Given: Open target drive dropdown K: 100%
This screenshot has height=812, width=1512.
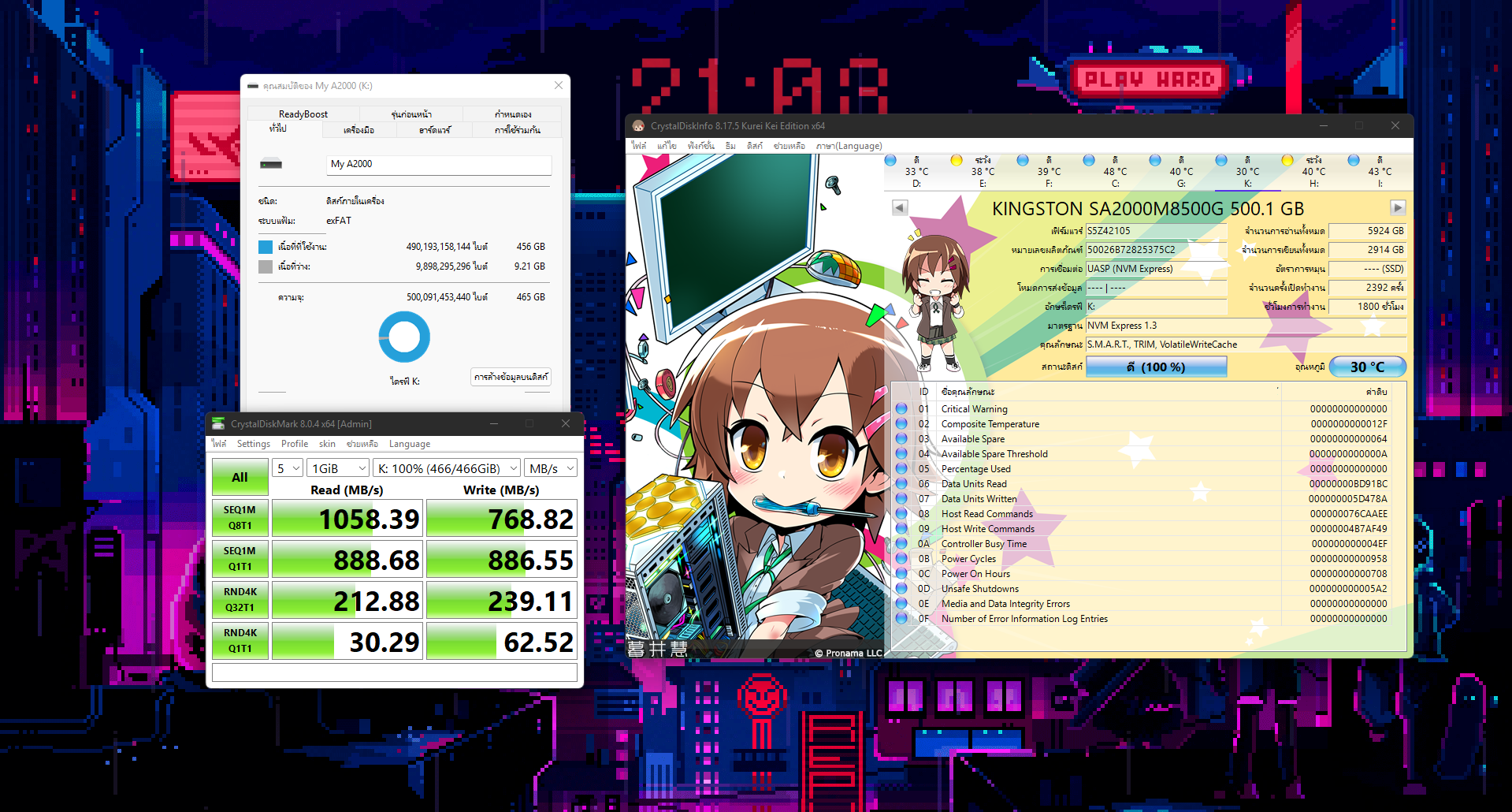Looking at the screenshot, I should tap(447, 468).
